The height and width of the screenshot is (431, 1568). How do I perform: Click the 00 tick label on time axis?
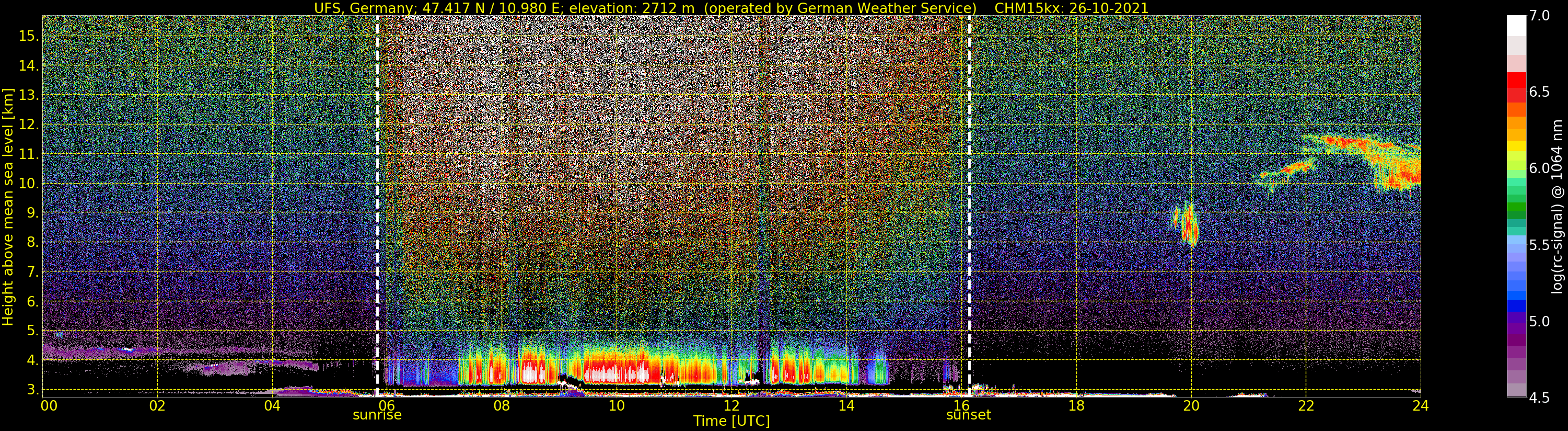click(x=49, y=405)
